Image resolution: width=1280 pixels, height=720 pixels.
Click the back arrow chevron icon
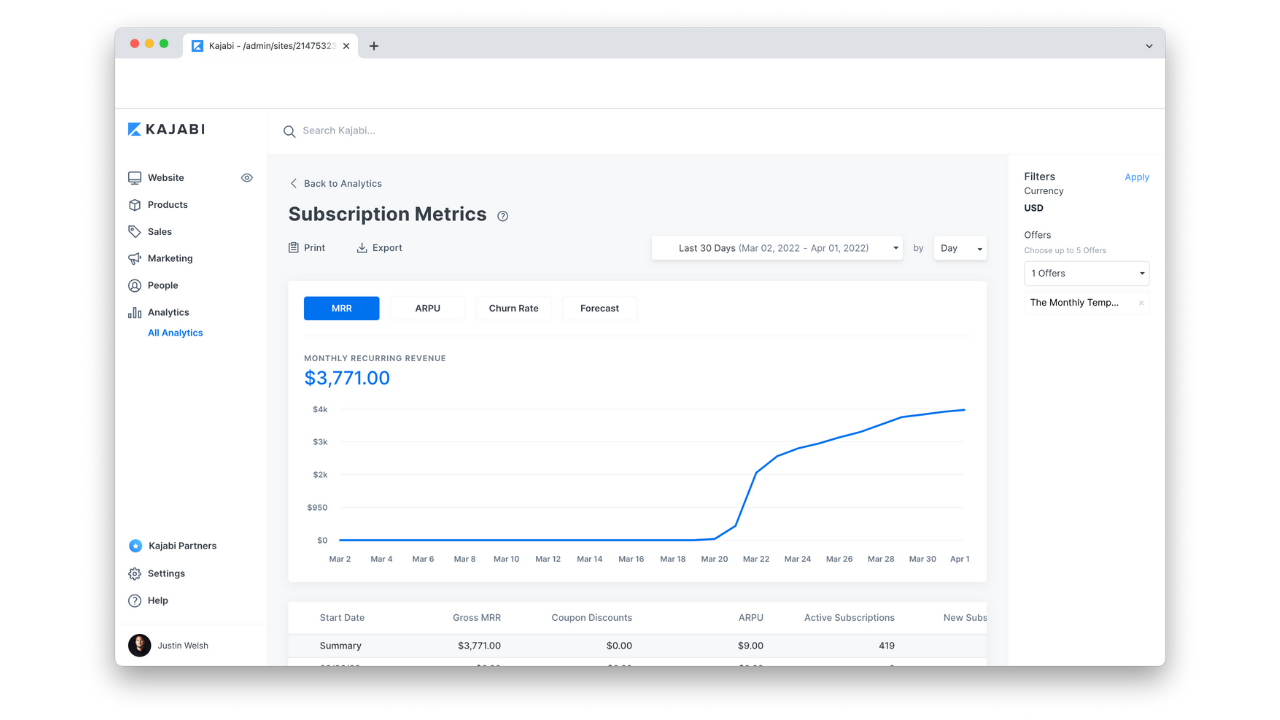[293, 184]
